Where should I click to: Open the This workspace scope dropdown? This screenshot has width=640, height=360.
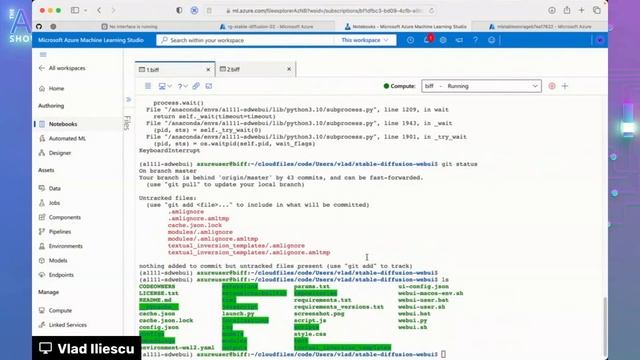(x=364, y=40)
